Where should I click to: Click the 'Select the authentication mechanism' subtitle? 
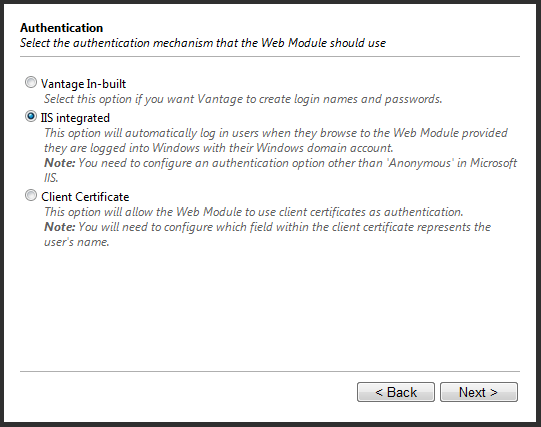(203, 43)
